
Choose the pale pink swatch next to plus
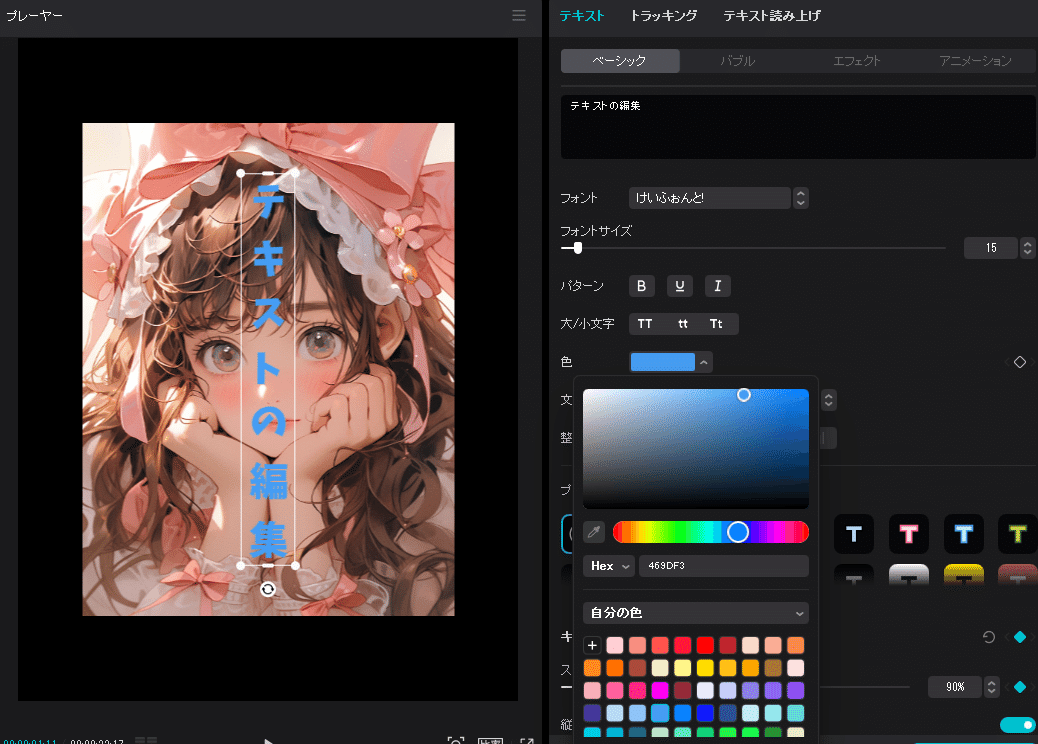pos(615,645)
